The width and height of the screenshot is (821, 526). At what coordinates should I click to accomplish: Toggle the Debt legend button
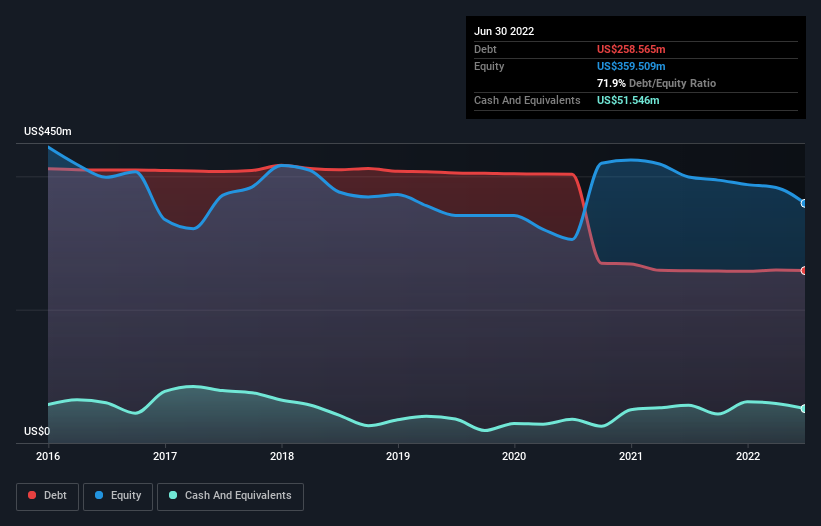tap(48, 496)
